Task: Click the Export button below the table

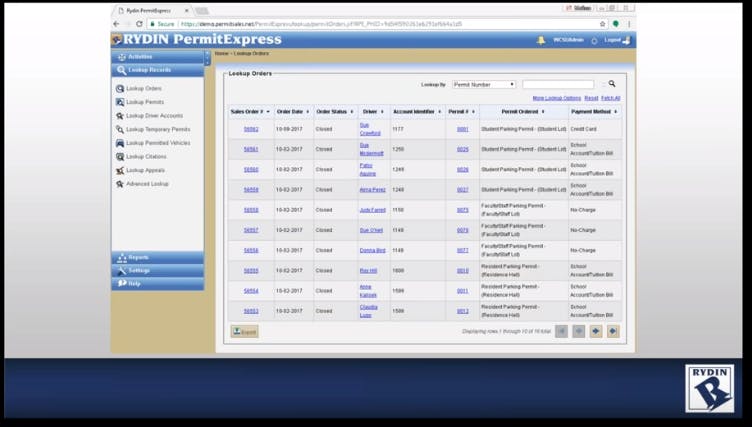Action: pyautogui.click(x=245, y=332)
